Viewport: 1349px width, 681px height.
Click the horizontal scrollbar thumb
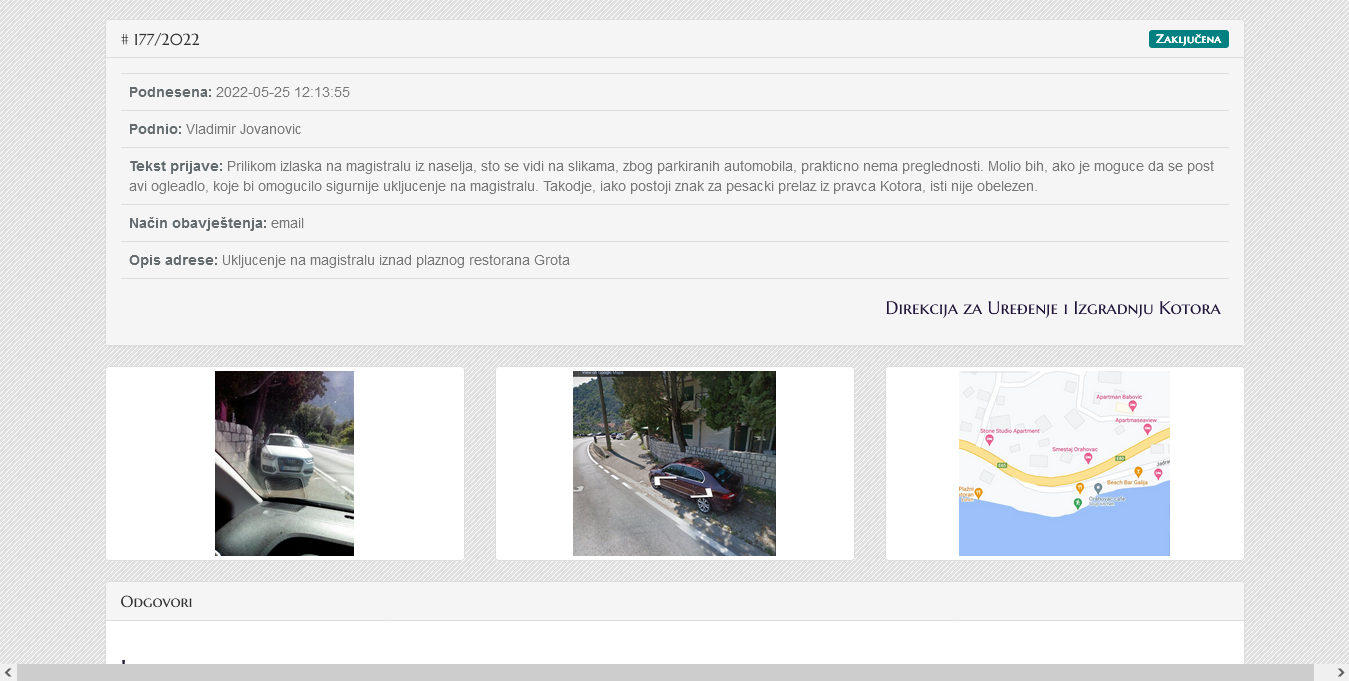click(665, 672)
